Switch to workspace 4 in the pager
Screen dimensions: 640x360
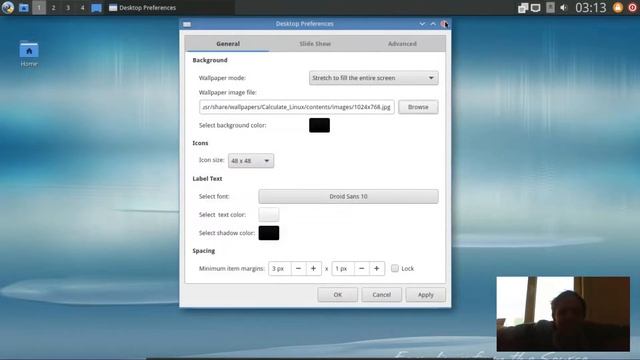pos(82,8)
